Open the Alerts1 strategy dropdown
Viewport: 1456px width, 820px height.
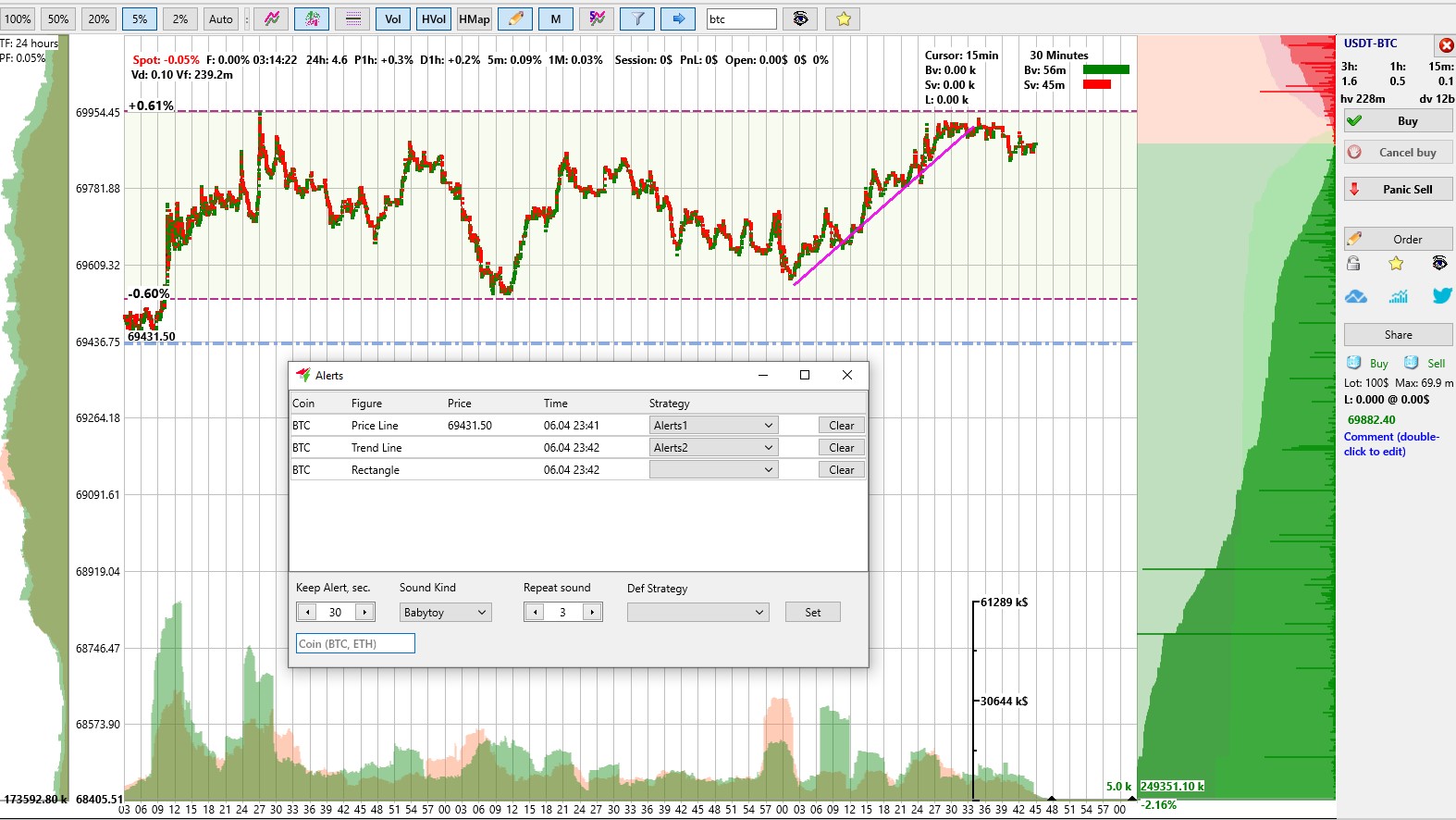click(x=713, y=425)
